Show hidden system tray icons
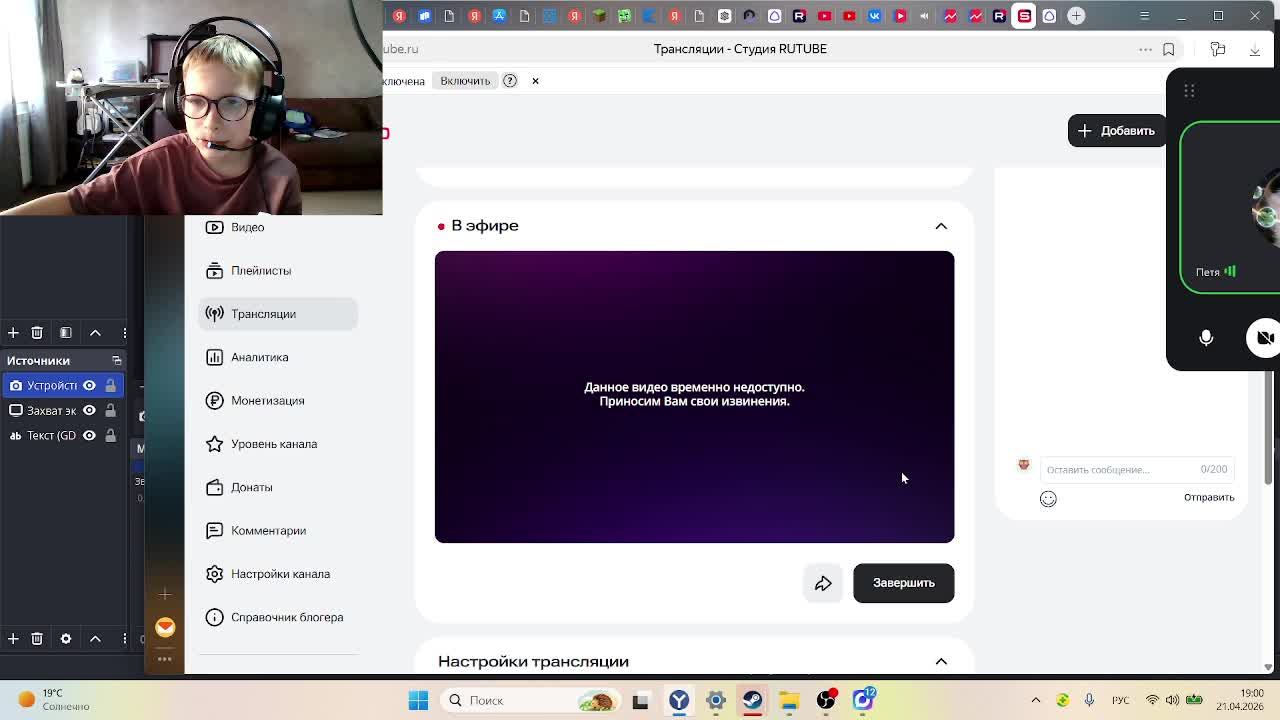 pyautogui.click(x=1036, y=701)
